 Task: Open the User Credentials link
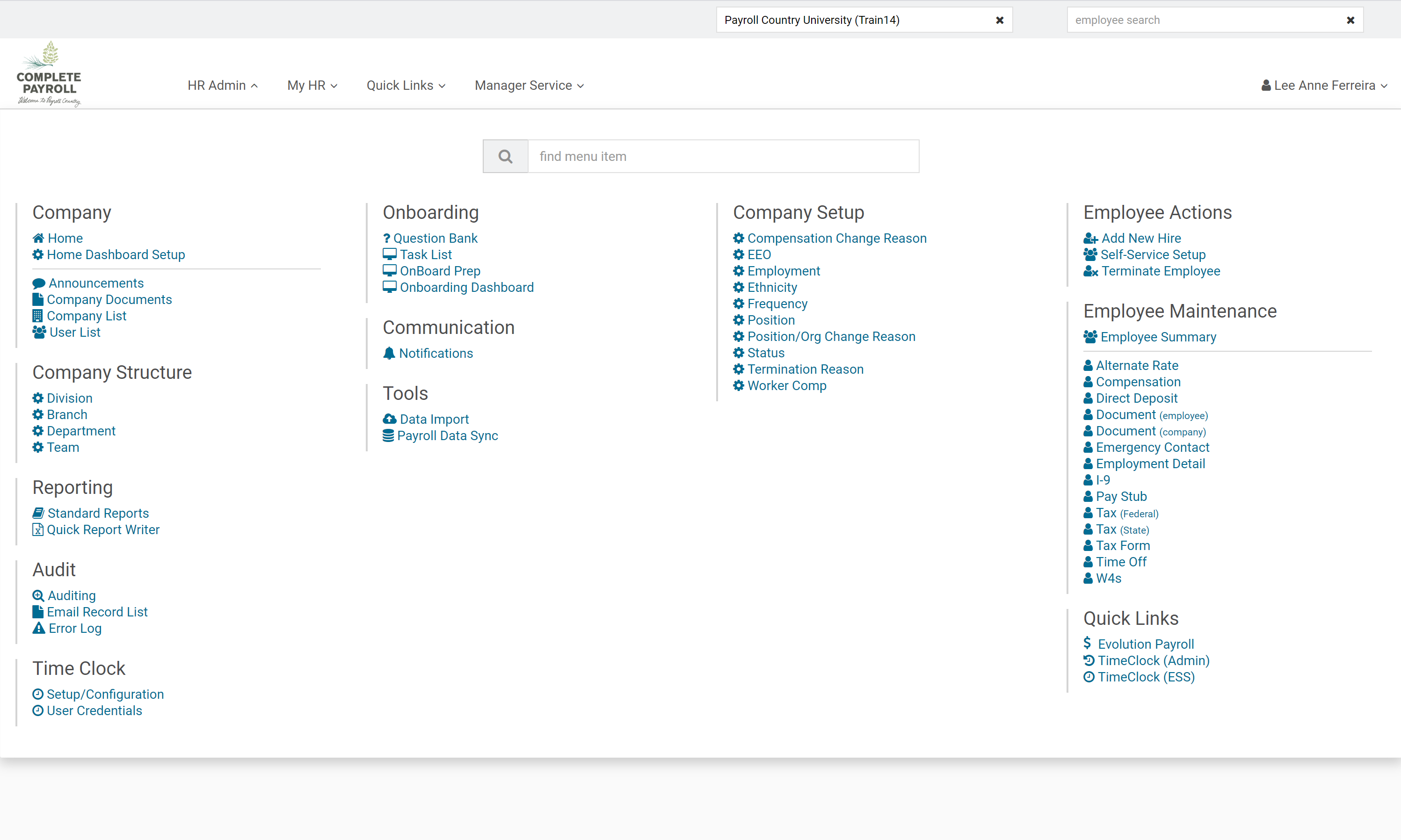pos(94,711)
